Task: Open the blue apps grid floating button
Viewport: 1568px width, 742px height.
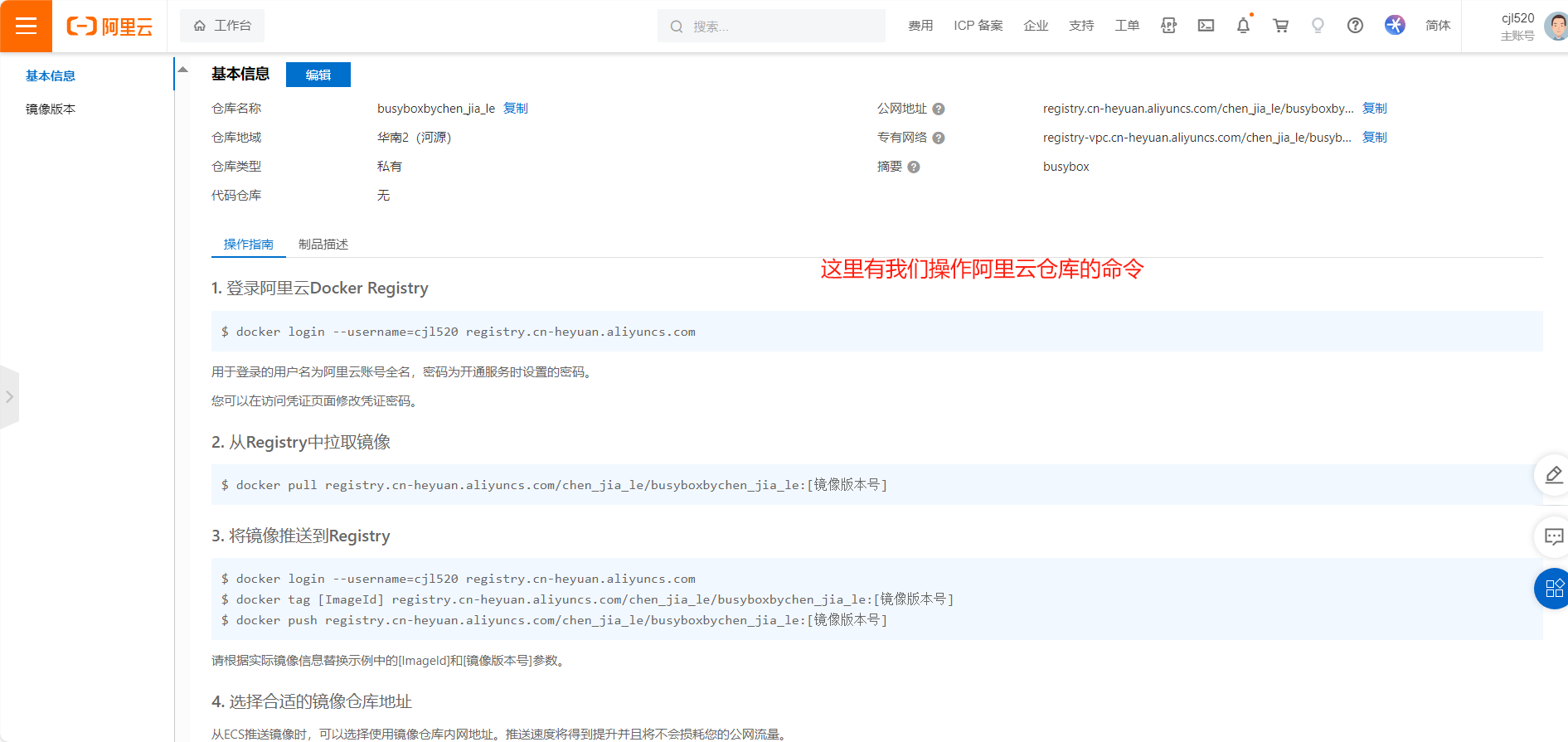Action: click(1552, 589)
